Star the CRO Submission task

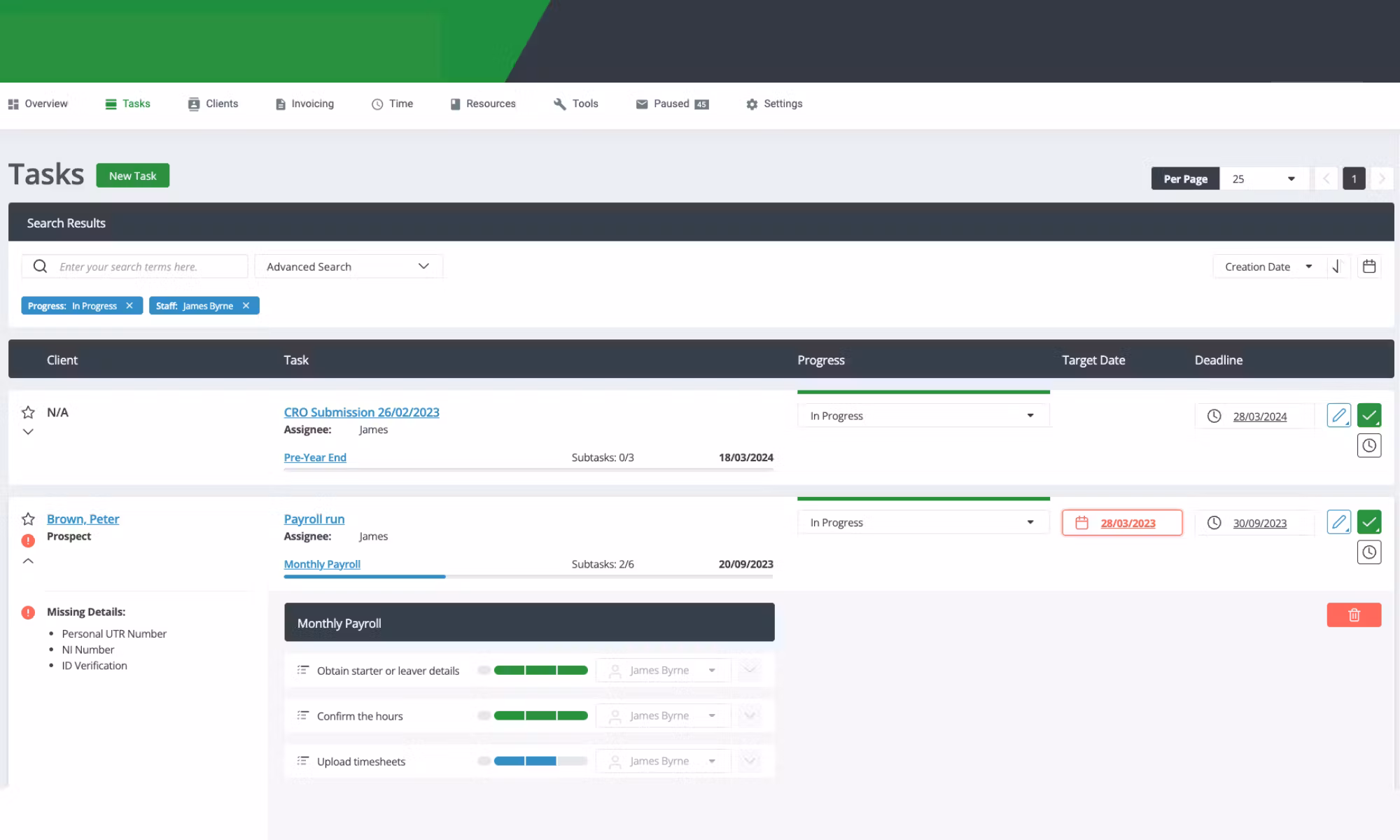[28, 412]
